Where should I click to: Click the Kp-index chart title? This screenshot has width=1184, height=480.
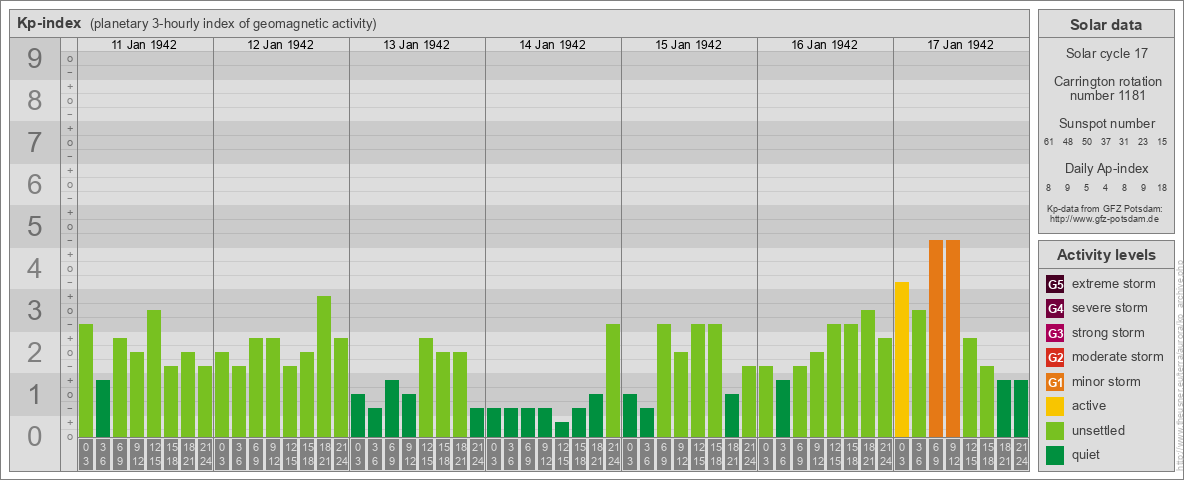pyautogui.click(x=49, y=23)
